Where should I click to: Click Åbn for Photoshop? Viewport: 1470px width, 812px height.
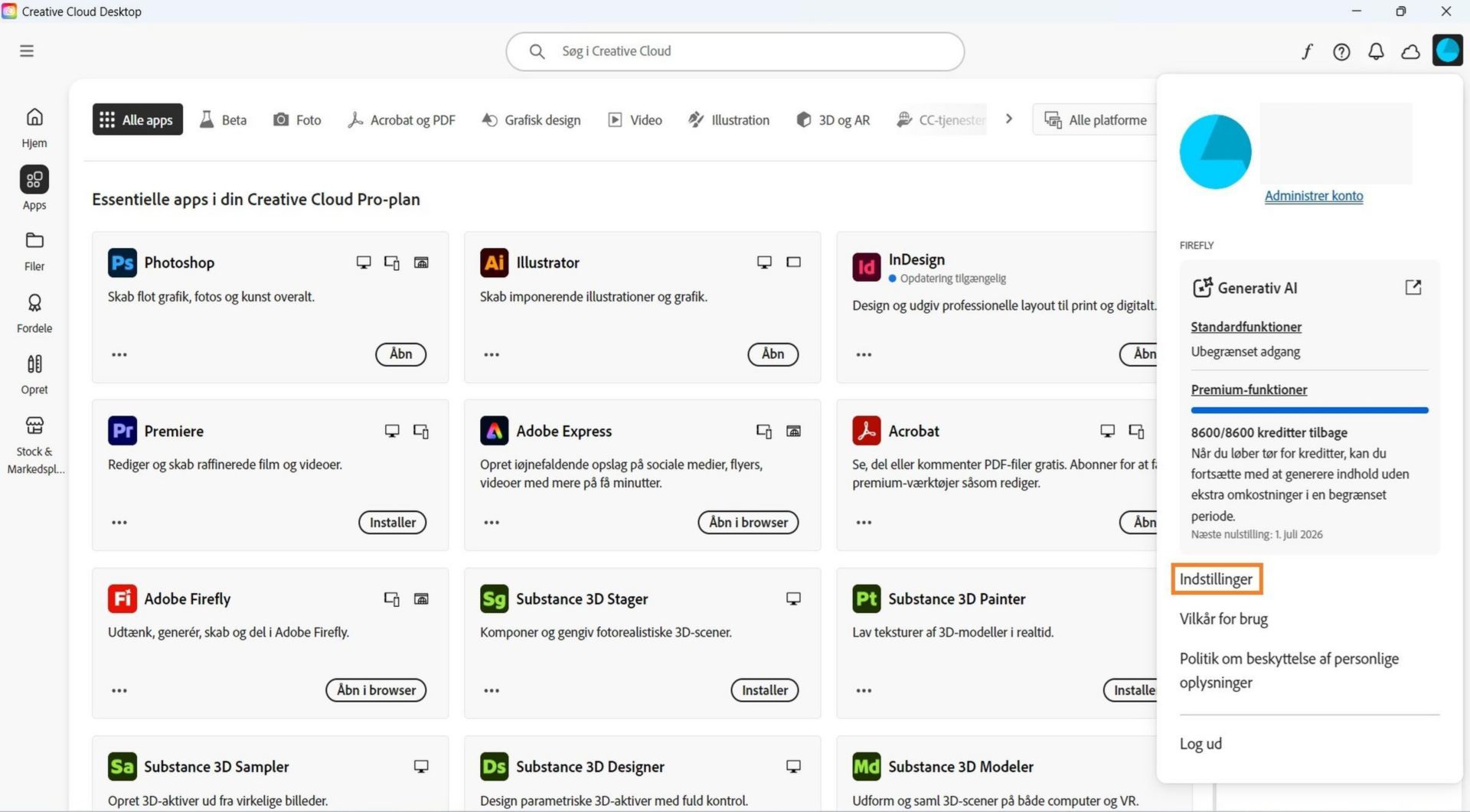[x=400, y=354]
